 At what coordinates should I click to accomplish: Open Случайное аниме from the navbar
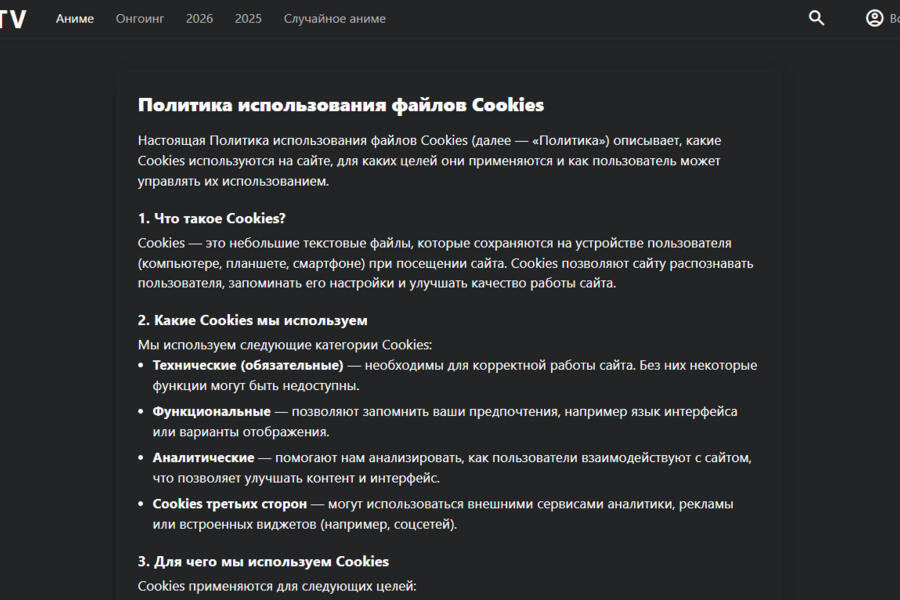334,19
